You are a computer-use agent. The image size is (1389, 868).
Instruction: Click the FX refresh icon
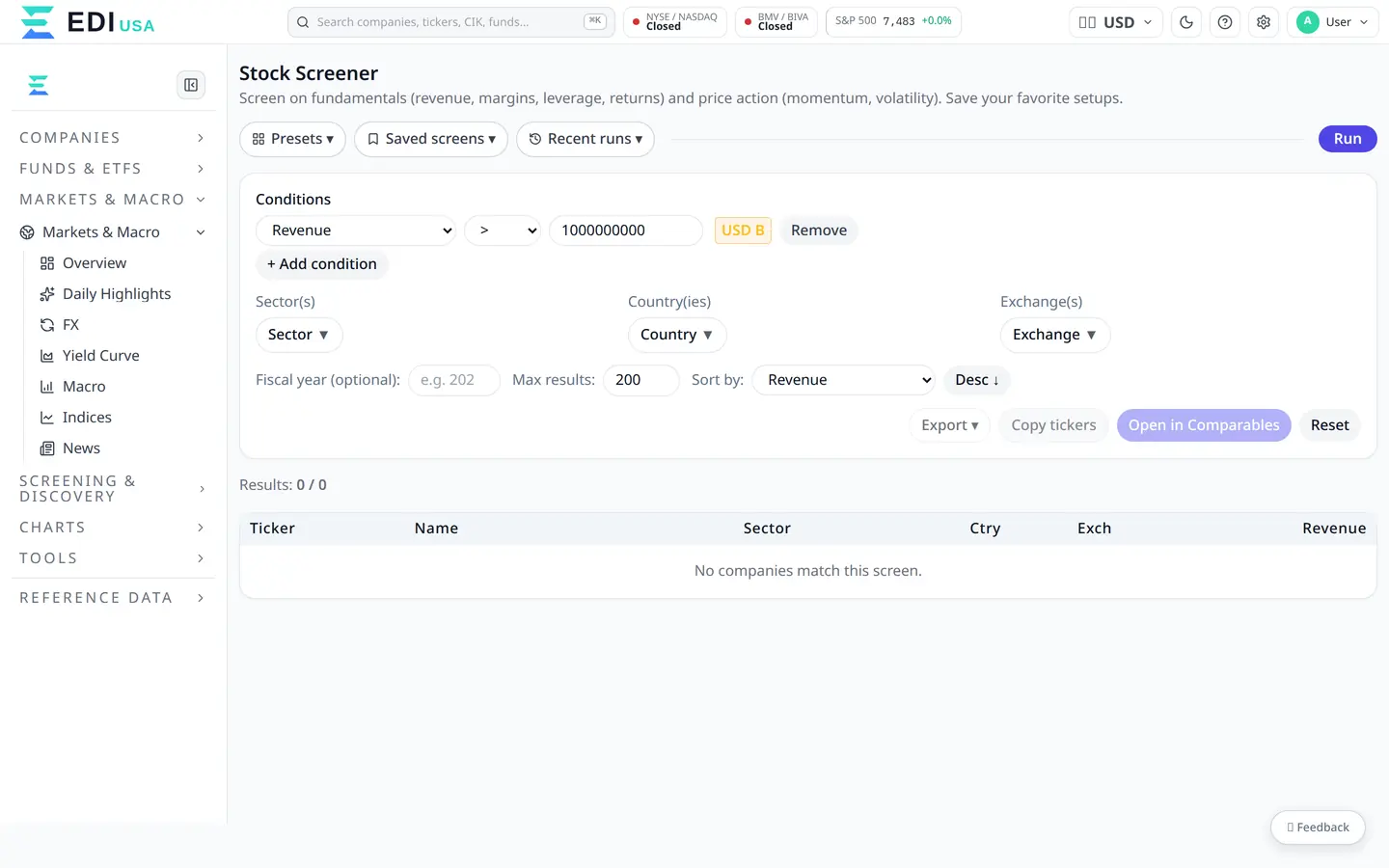coord(46,325)
